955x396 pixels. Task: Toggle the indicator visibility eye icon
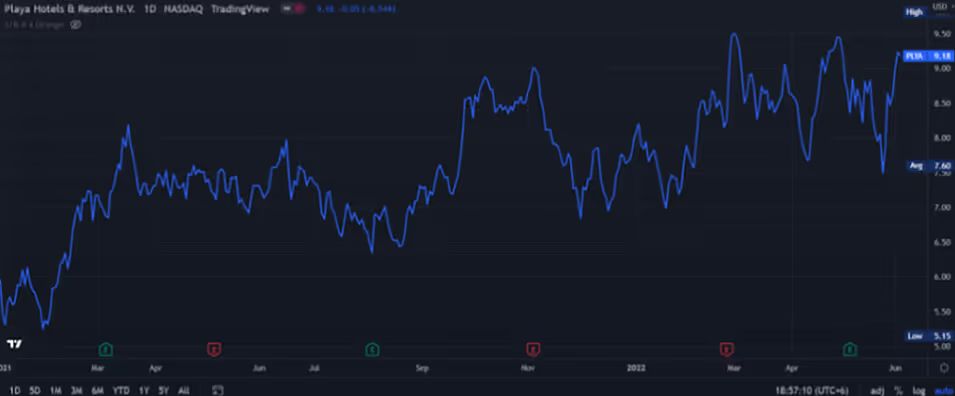pyautogui.click(x=76, y=25)
